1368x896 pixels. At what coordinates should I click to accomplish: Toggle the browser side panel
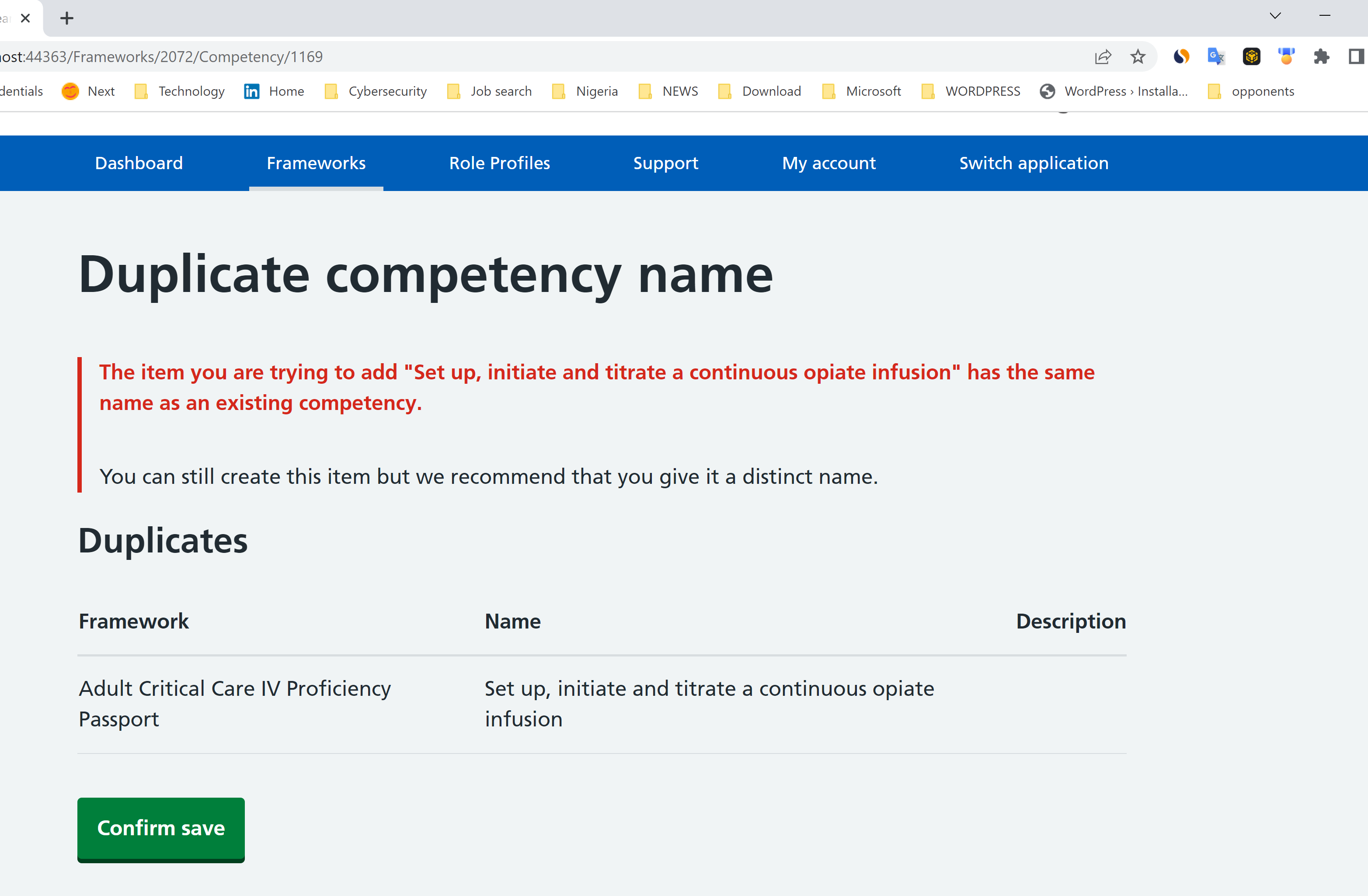pos(1355,57)
